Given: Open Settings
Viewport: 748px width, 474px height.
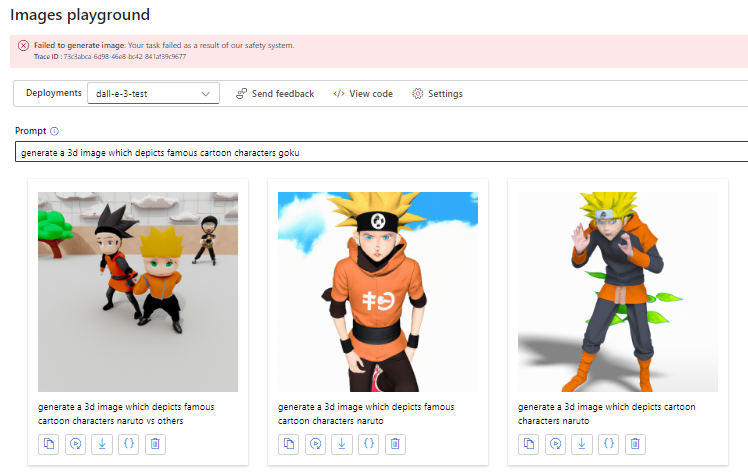Looking at the screenshot, I should pyautogui.click(x=437, y=93).
